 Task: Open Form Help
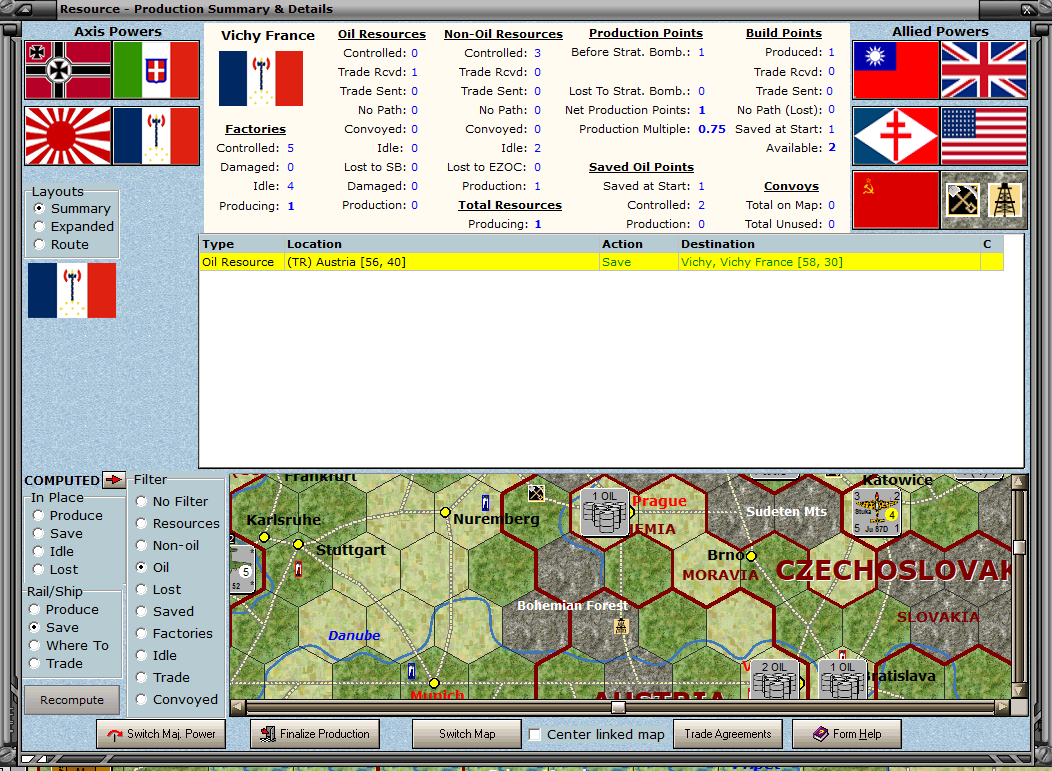[x=847, y=734]
